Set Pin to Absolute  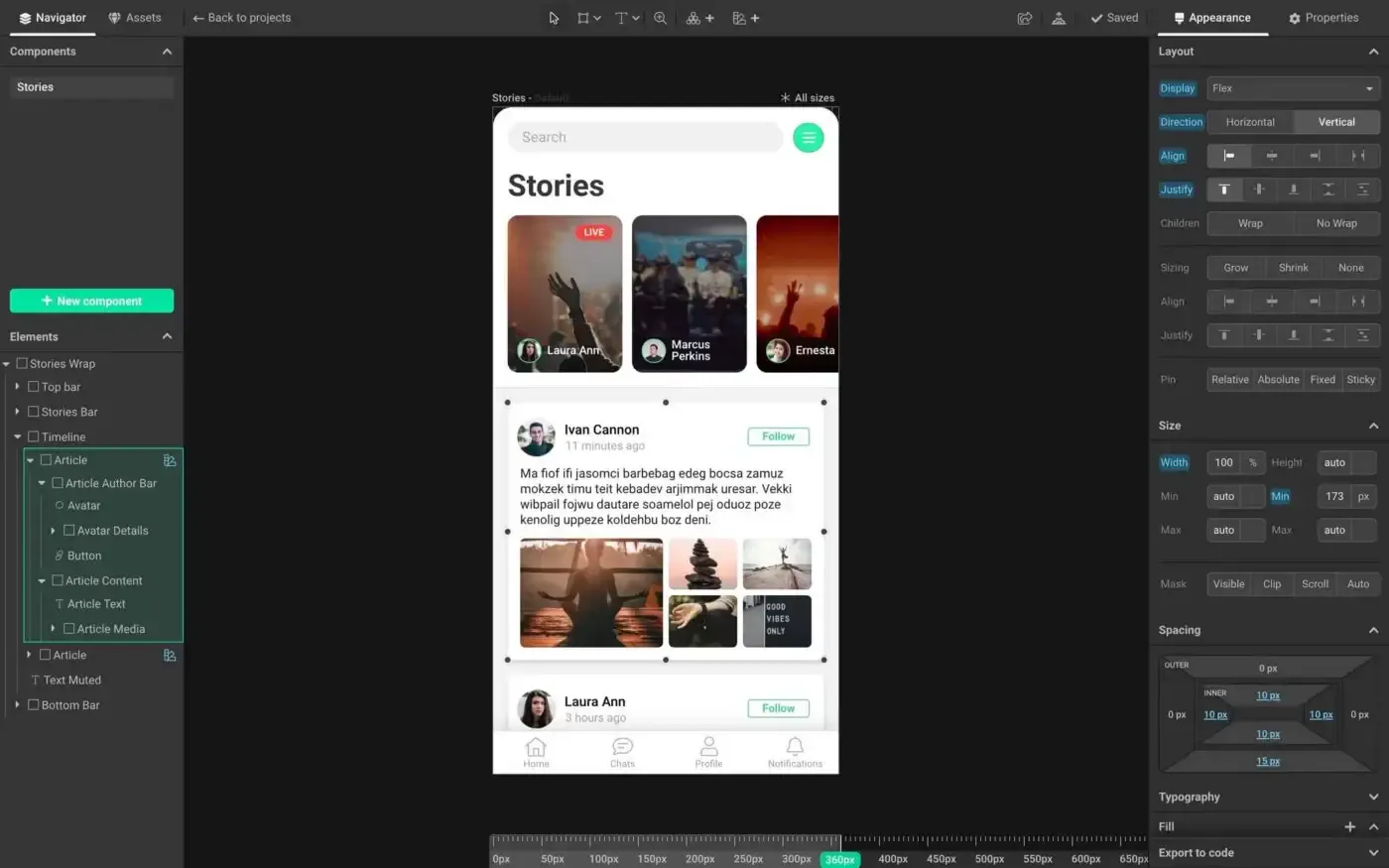click(1278, 380)
